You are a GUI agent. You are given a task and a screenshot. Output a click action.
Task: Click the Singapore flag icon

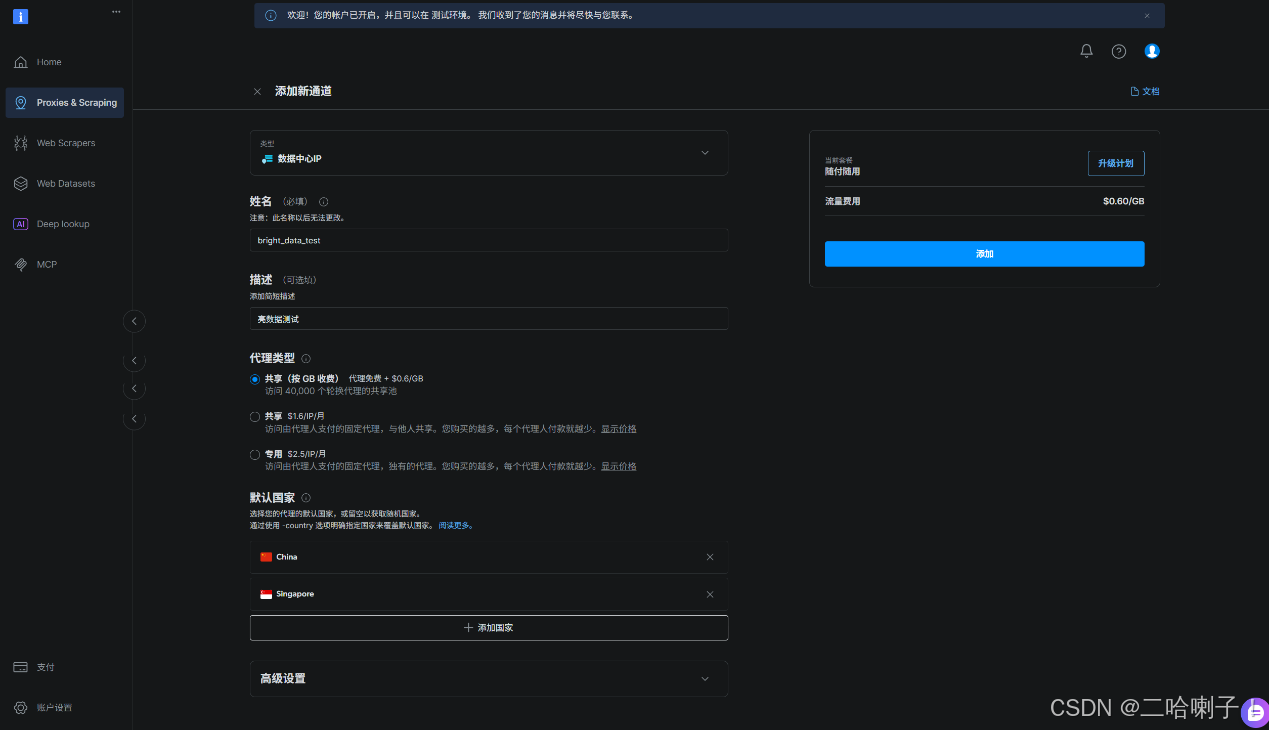pyautogui.click(x=266, y=594)
